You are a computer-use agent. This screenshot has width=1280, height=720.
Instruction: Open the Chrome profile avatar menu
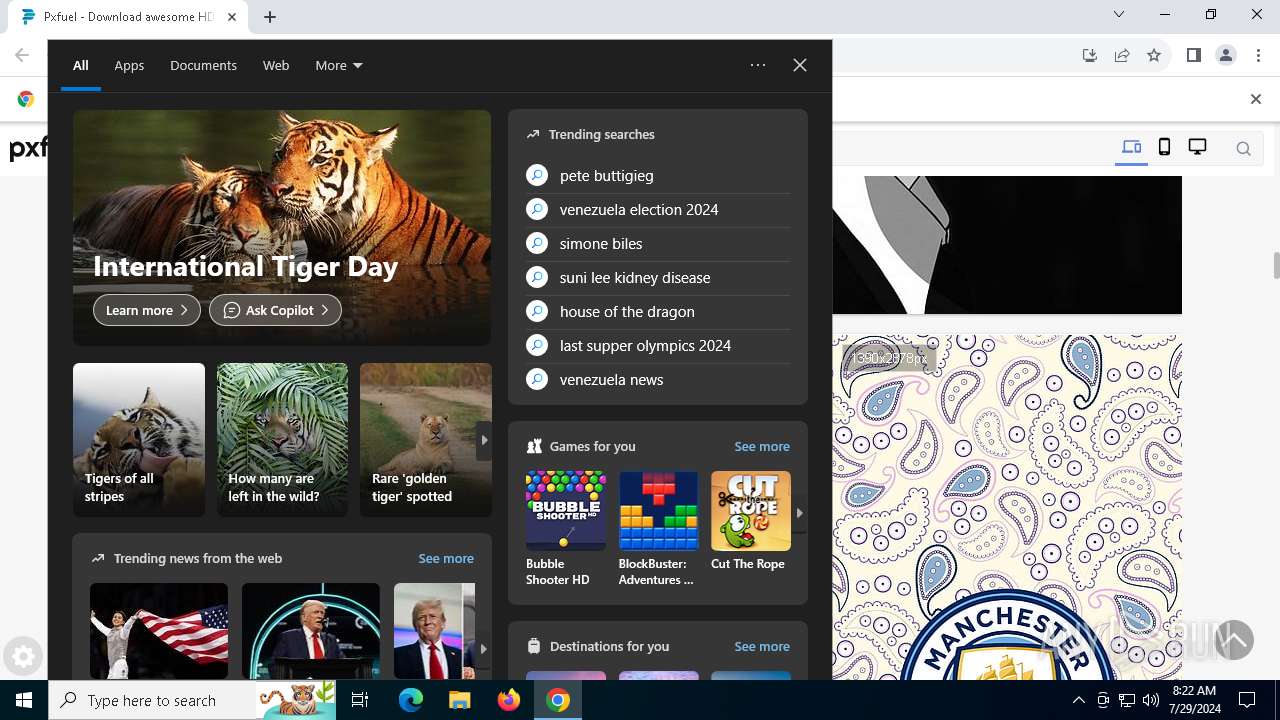click(1226, 55)
